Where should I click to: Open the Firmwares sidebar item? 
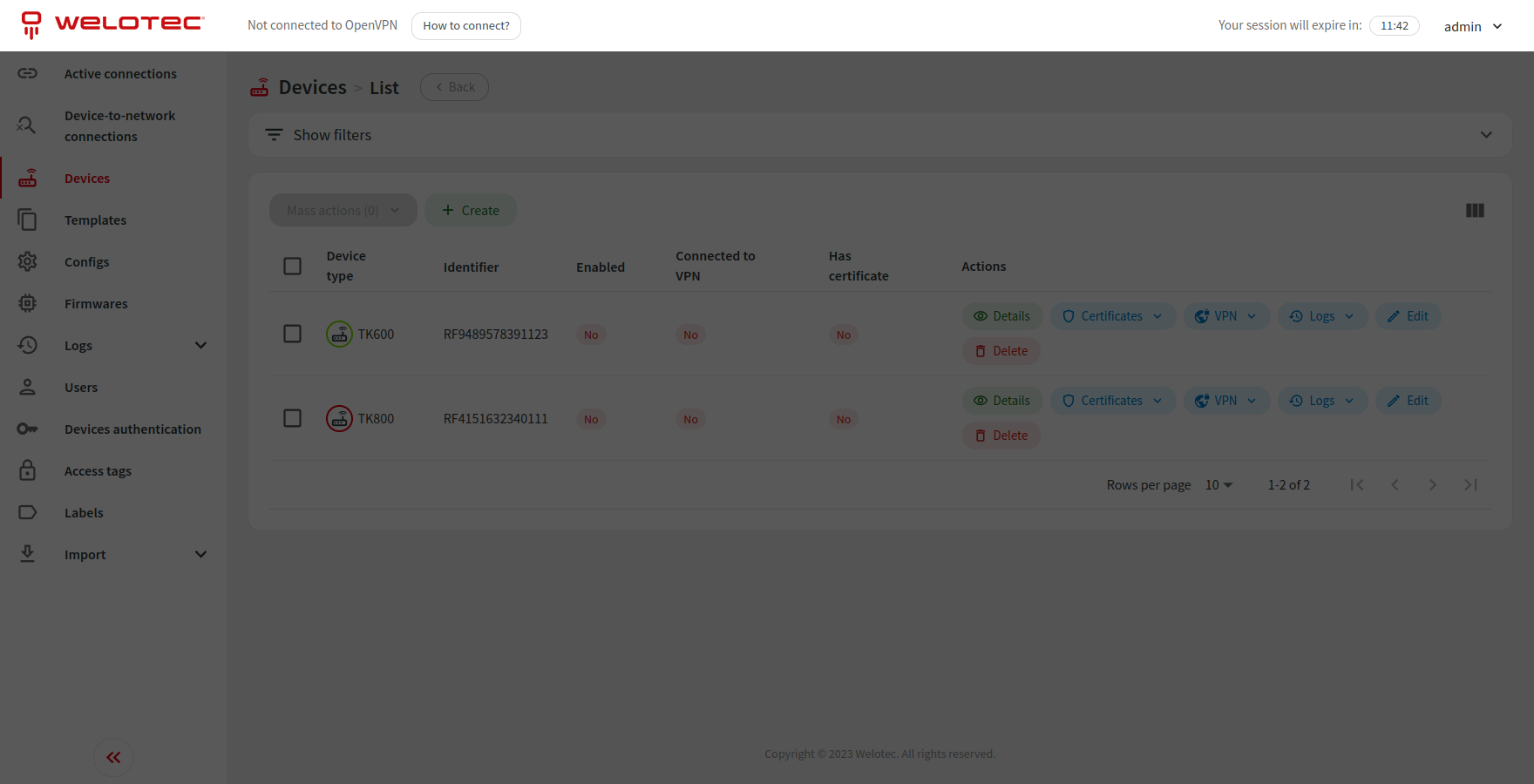click(x=96, y=304)
